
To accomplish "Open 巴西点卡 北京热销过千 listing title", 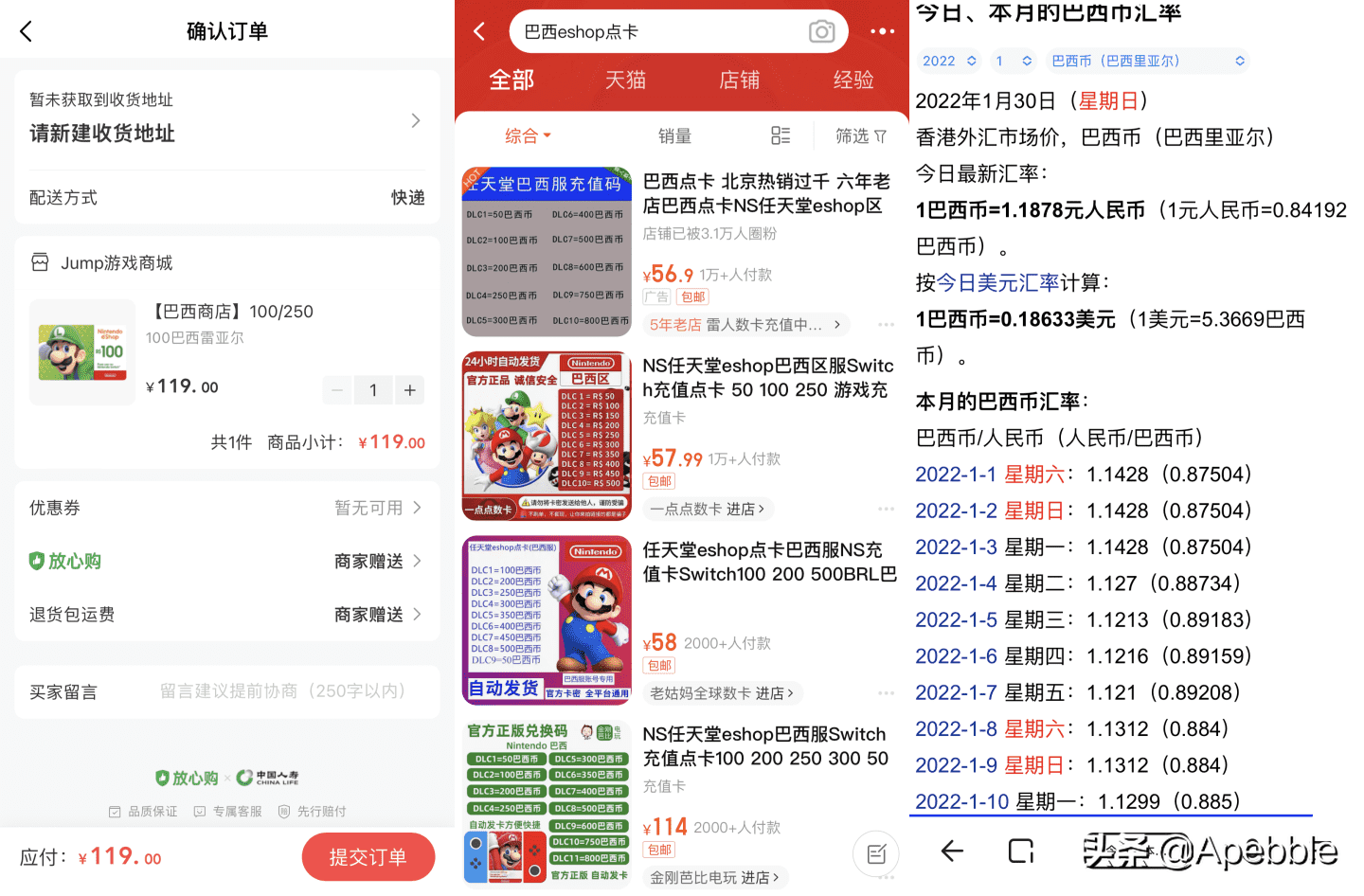I will (x=766, y=193).
